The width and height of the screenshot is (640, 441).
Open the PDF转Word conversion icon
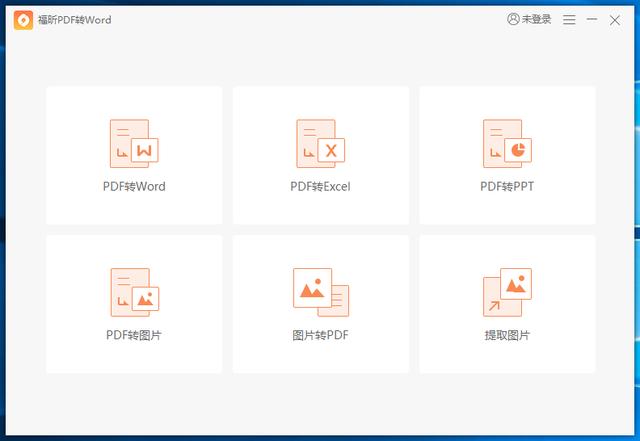coord(134,144)
